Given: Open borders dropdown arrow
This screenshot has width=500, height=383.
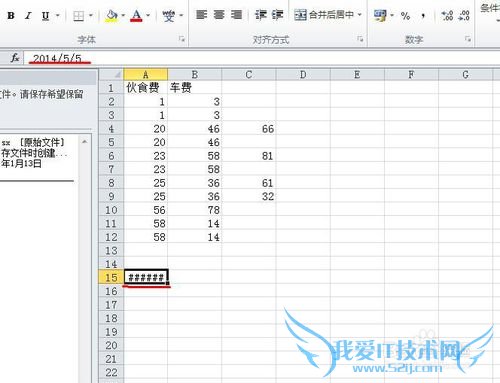Looking at the screenshot, I should [91, 15].
